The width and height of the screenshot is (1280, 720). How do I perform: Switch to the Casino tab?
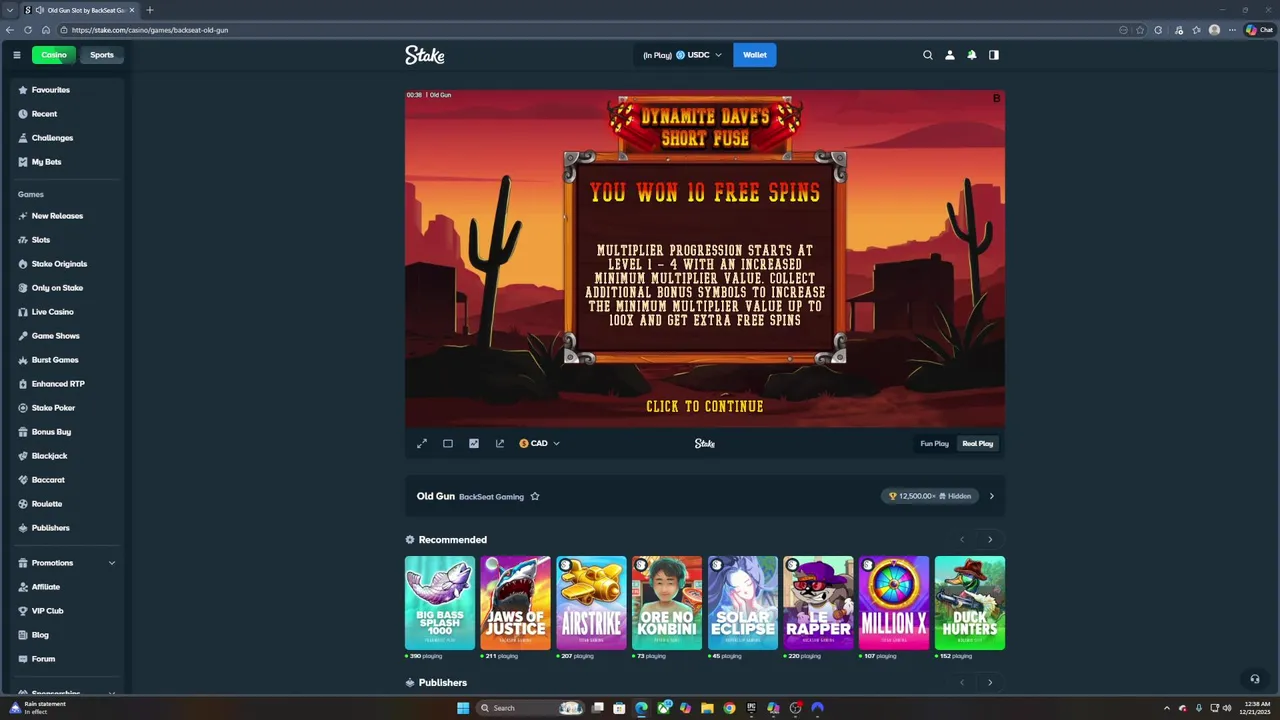coord(54,55)
